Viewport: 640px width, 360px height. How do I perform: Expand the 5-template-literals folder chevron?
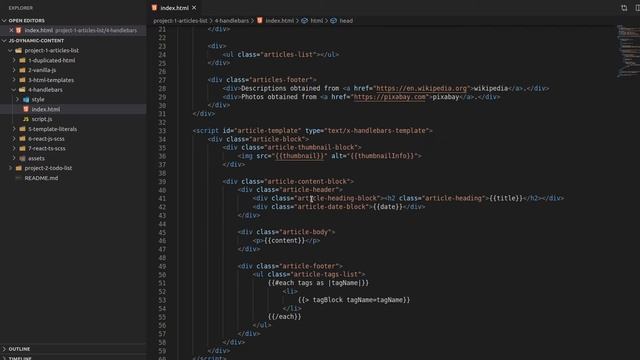(x=14, y=129)
